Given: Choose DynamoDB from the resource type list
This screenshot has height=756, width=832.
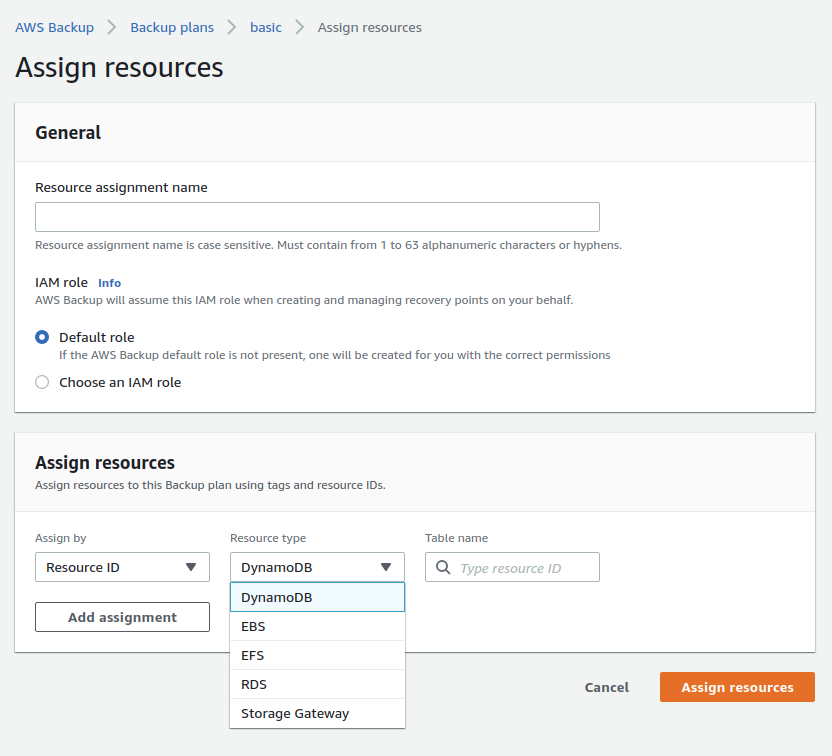Looking at the screenshot, I should [x=317, y=597].
